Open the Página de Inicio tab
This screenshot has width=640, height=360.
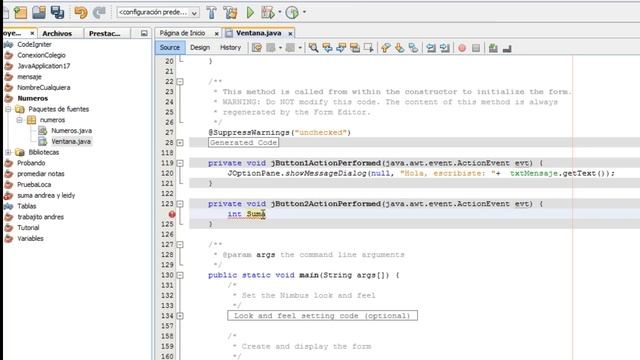182,33
